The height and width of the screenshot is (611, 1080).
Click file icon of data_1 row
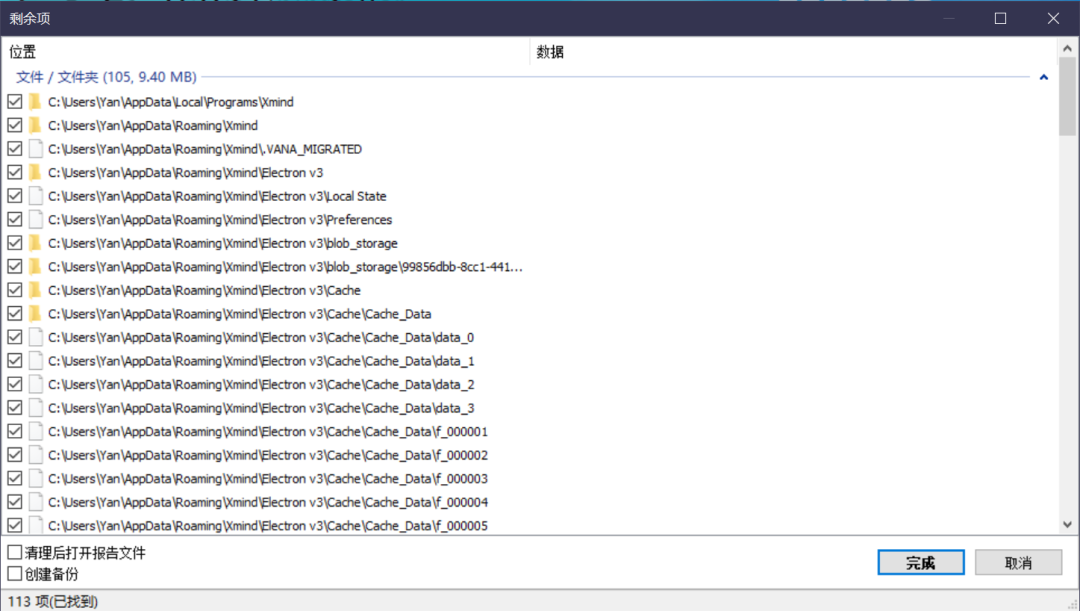(36, 361)
